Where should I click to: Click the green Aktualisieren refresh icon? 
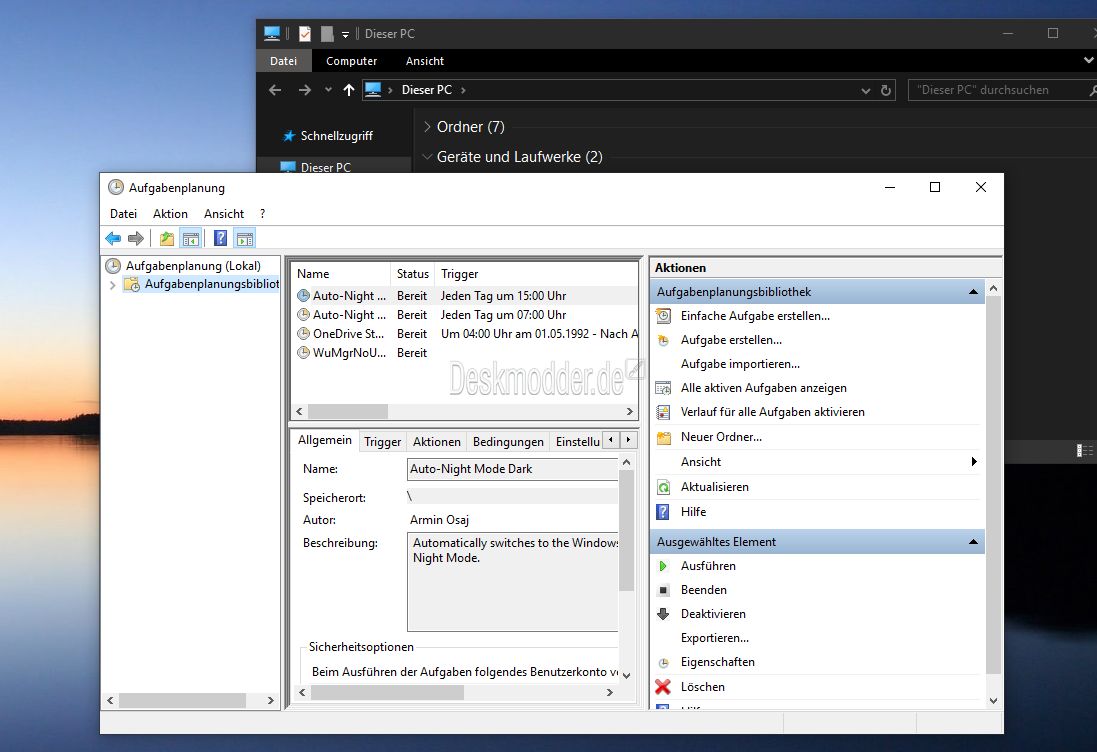click(x=663, y=487)
